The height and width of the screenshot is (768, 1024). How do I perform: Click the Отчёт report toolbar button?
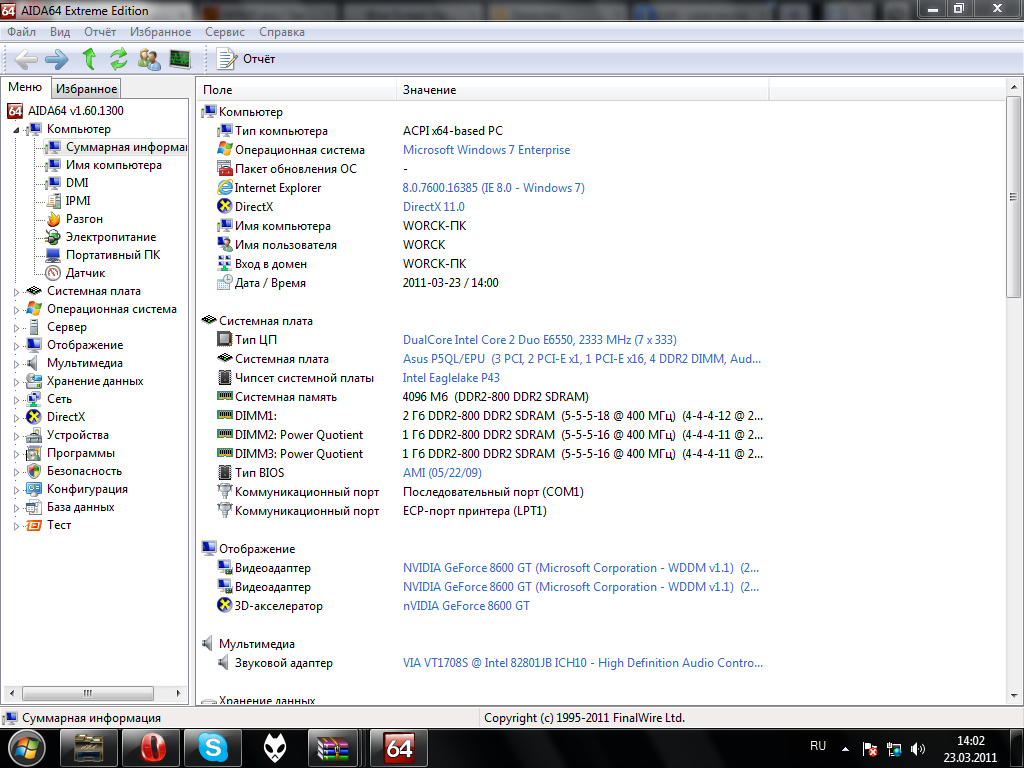coord(246,59)
